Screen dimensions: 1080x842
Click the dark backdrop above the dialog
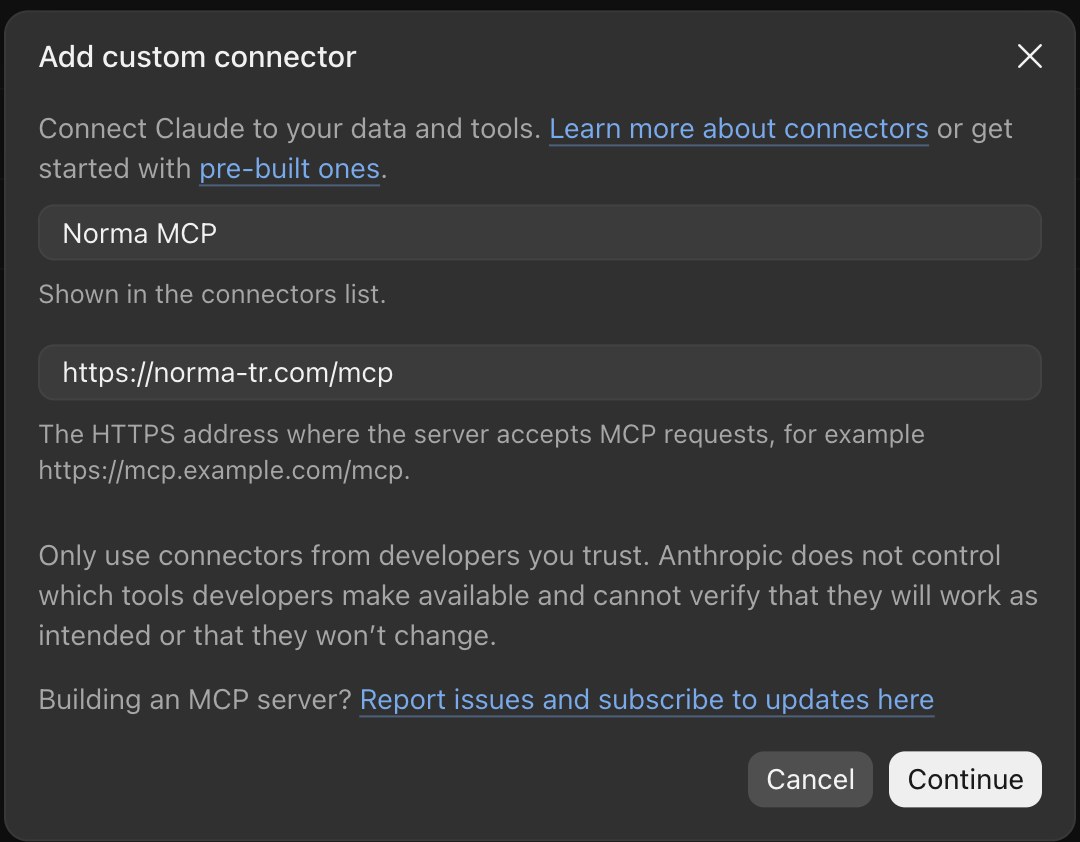click(x=540, y=4)
